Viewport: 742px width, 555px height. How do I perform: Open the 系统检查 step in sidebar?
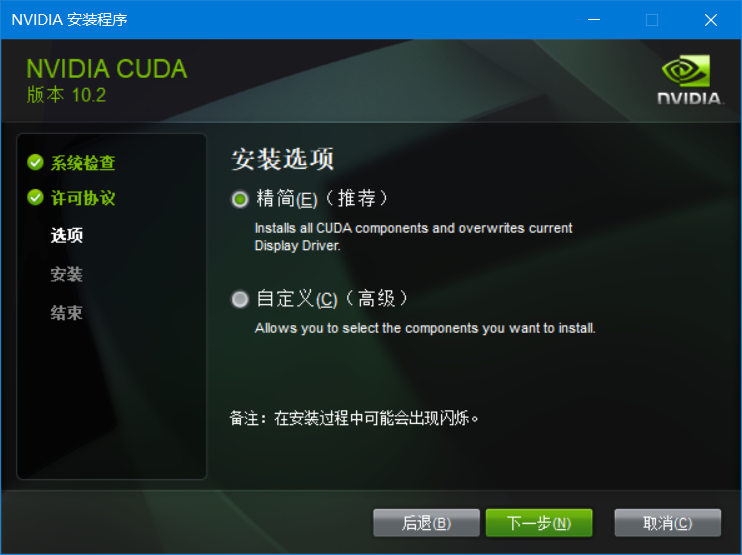(x=83, y=163)
